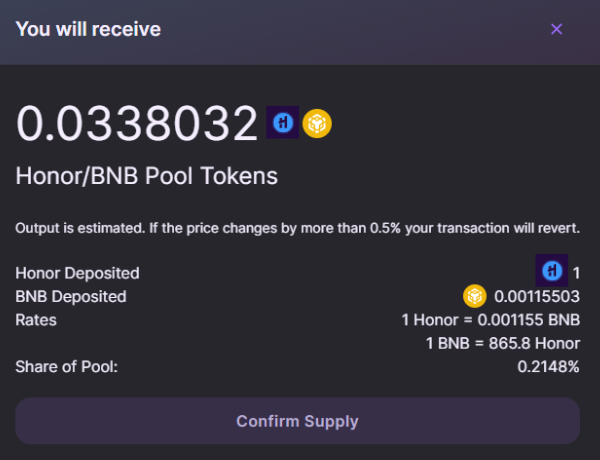Click the small BNB icon beside deposited amount
The height and width of the screenshot is (460, 600).
(474, 296)
